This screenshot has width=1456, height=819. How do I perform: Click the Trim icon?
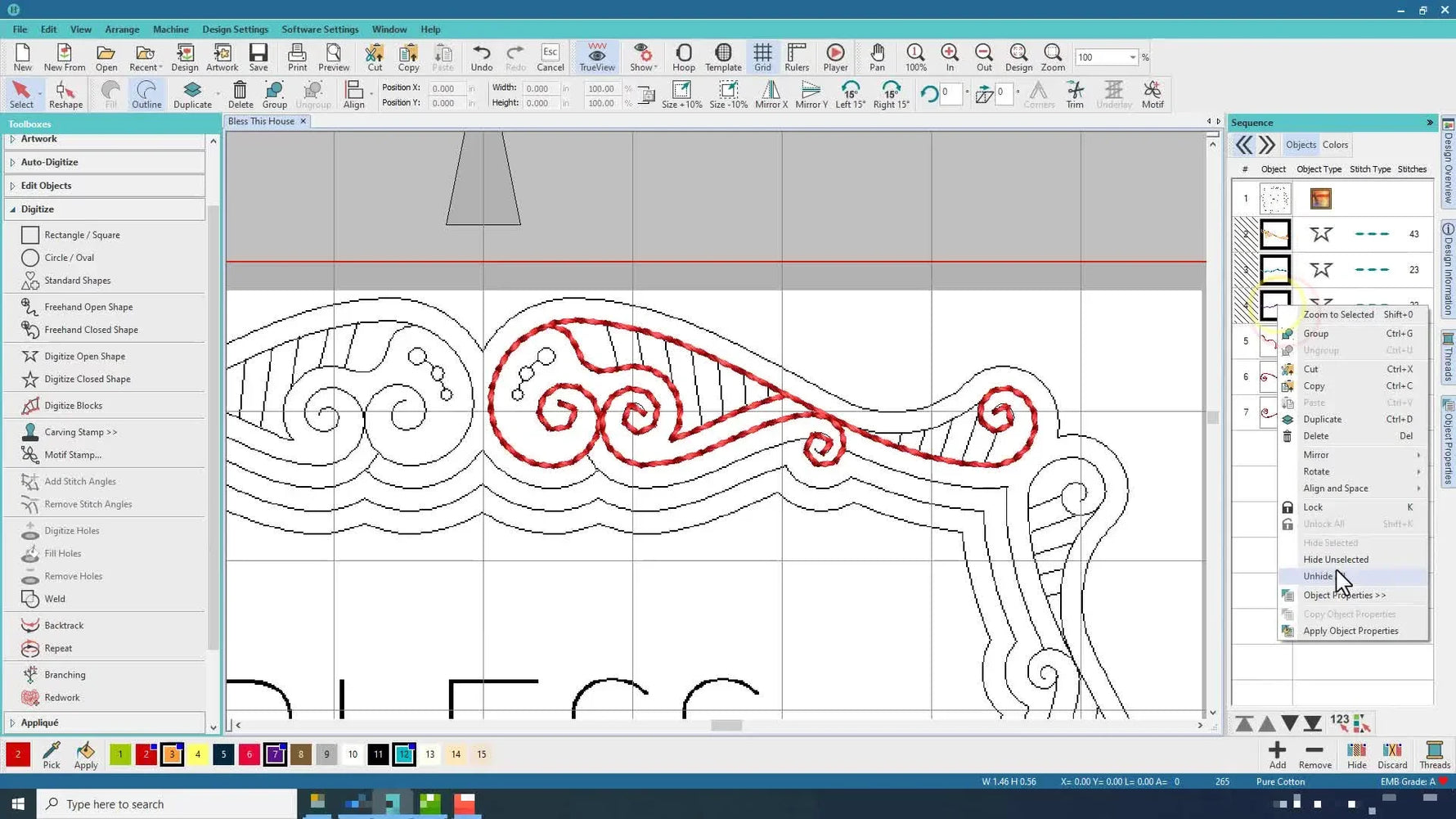pos(1074,93)
